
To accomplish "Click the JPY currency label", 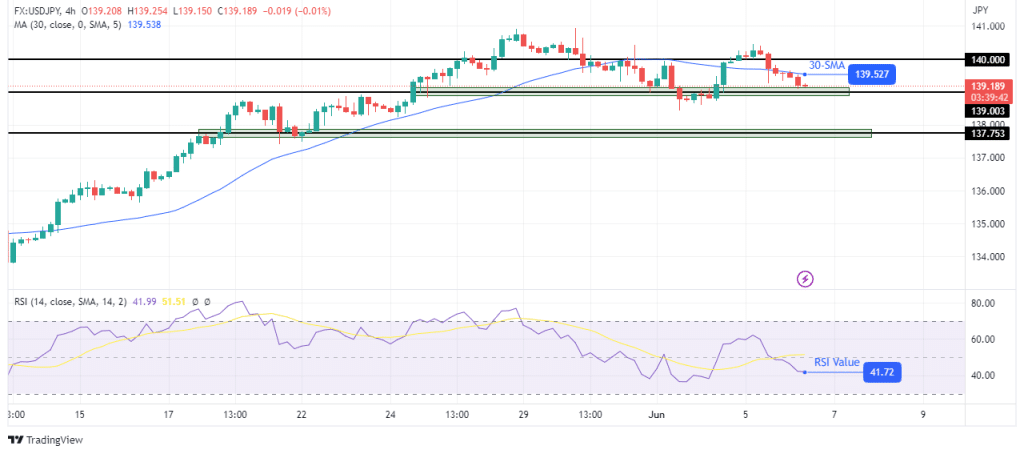I will click(x=981, y=11).
